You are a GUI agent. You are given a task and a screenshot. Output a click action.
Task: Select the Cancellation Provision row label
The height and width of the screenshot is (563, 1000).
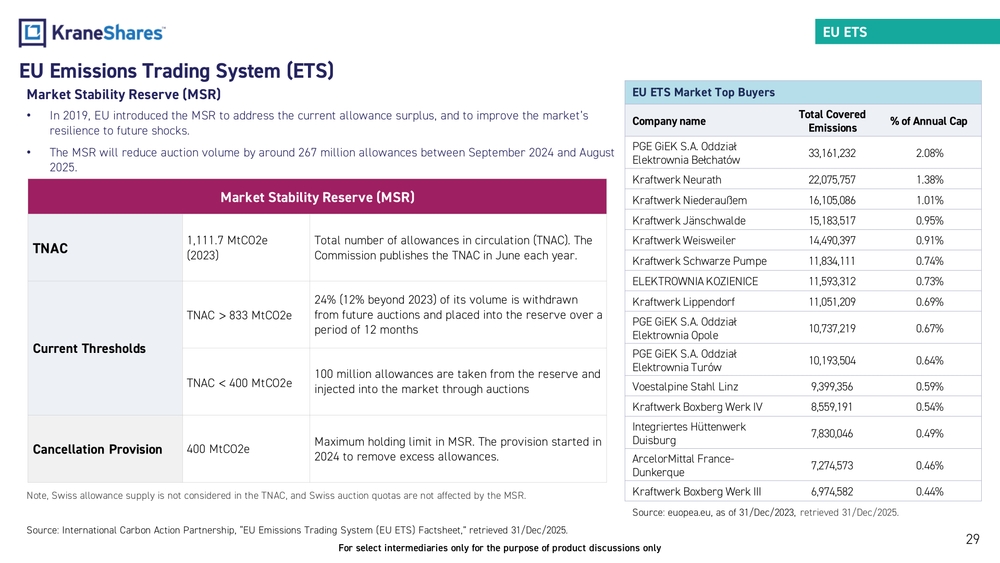click(98, 449)
